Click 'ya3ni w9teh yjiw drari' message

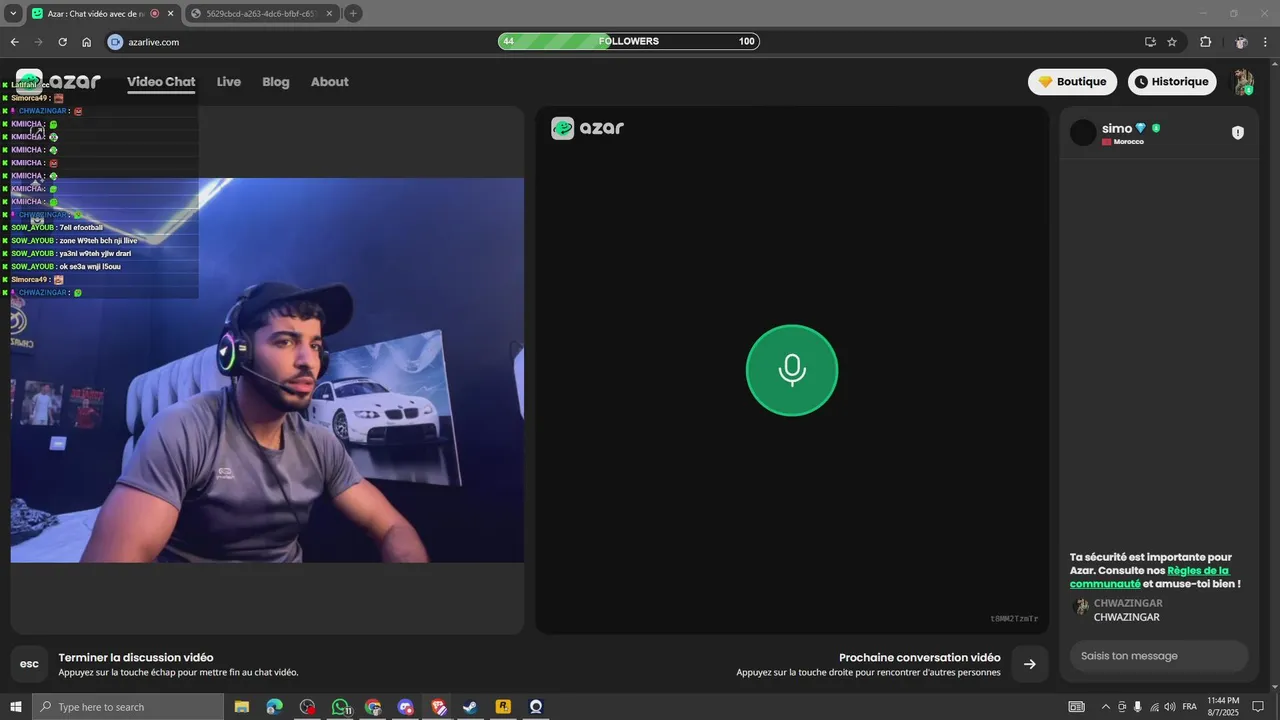pyautogui.click(x=95, y=254)
